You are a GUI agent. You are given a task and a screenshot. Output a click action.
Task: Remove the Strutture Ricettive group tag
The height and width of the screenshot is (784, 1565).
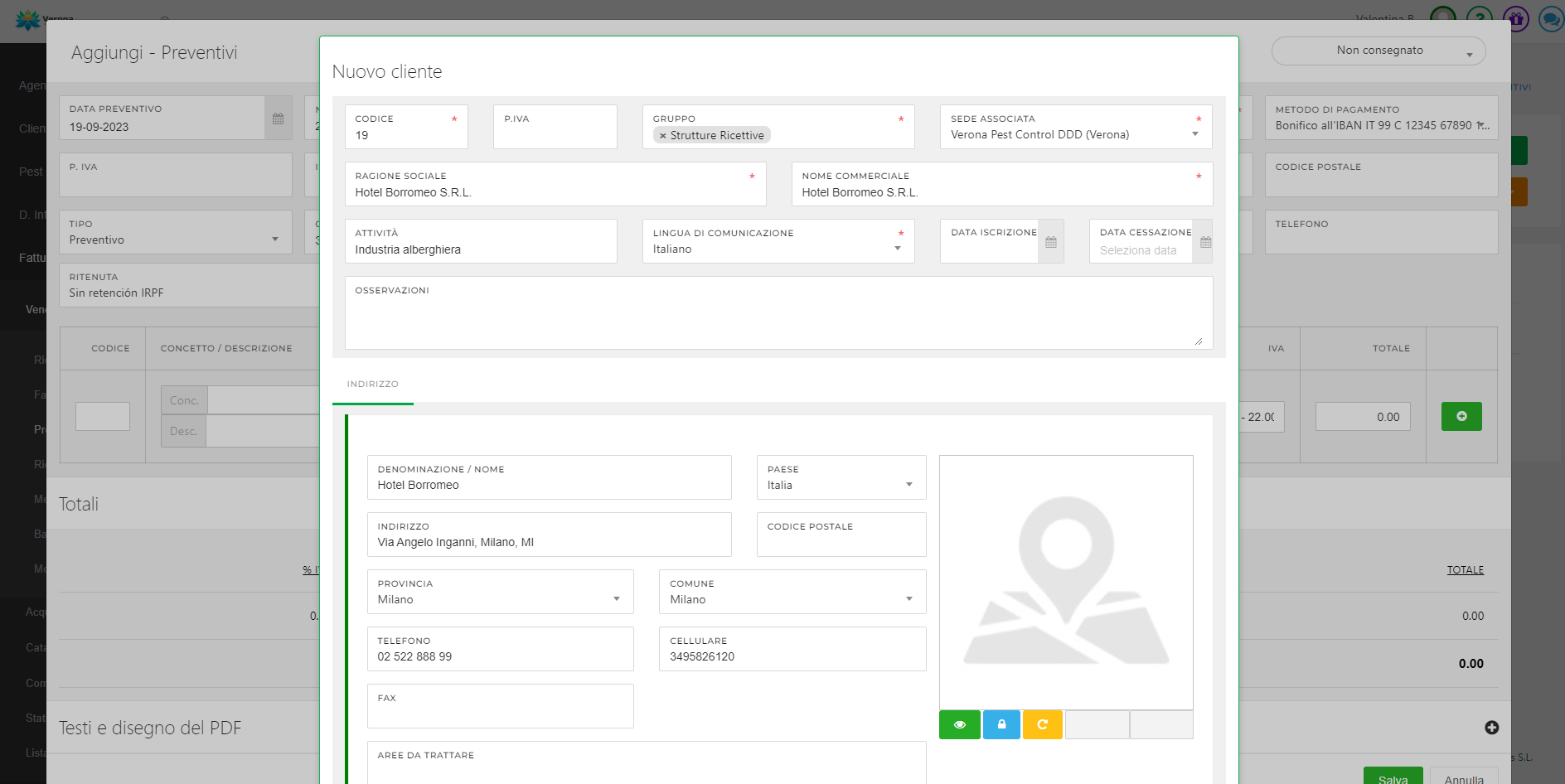pos(663,136)
